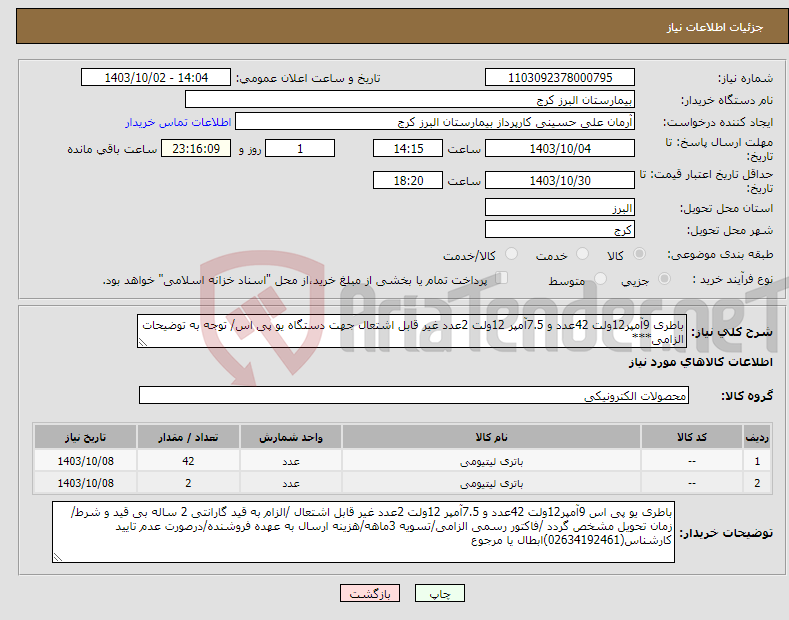Click remaining days field showing 1
Viewport: 789px width, 620px height.
click(x=300, y=148)
